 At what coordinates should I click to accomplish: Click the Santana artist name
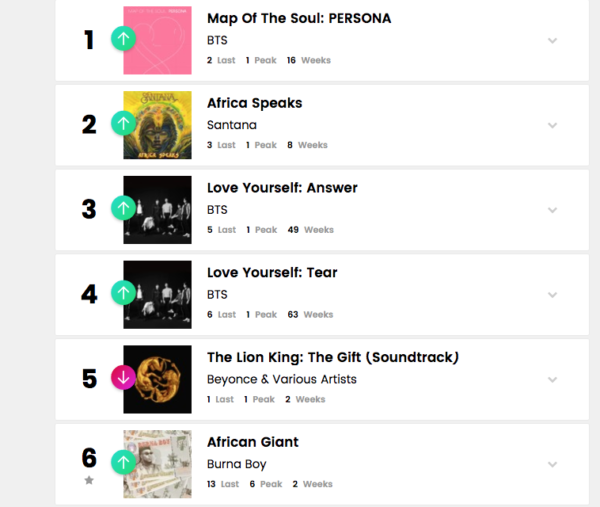pos(230,125)
